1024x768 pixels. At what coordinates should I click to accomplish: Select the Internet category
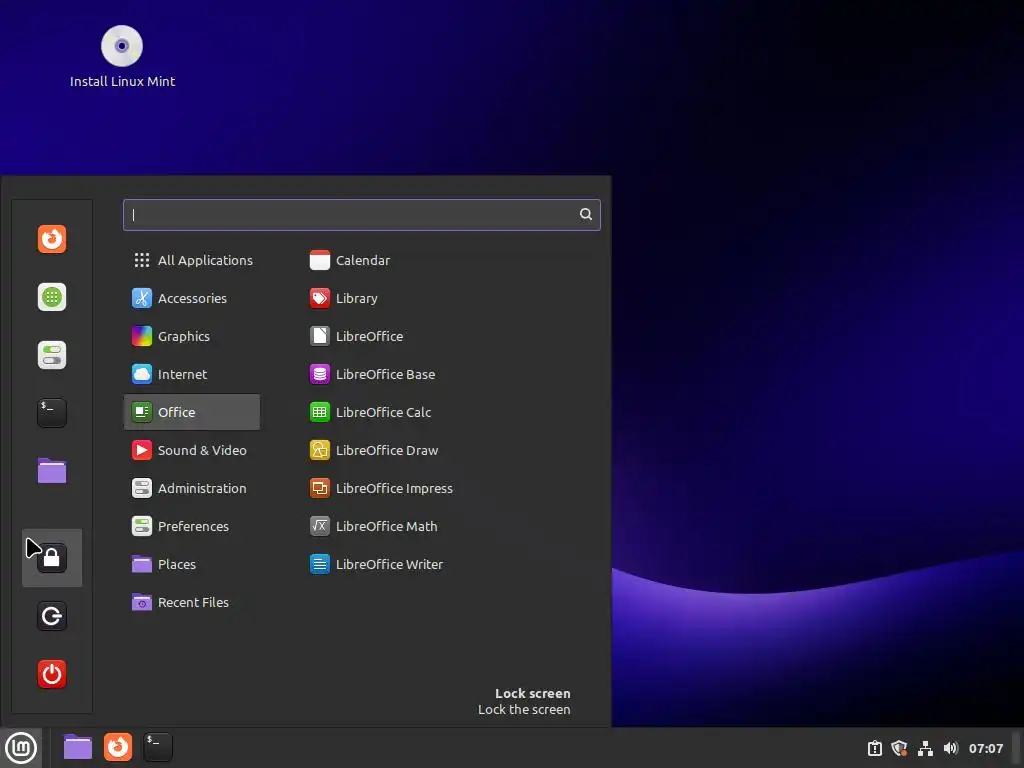pyautogui.click(x=192, y=374)
